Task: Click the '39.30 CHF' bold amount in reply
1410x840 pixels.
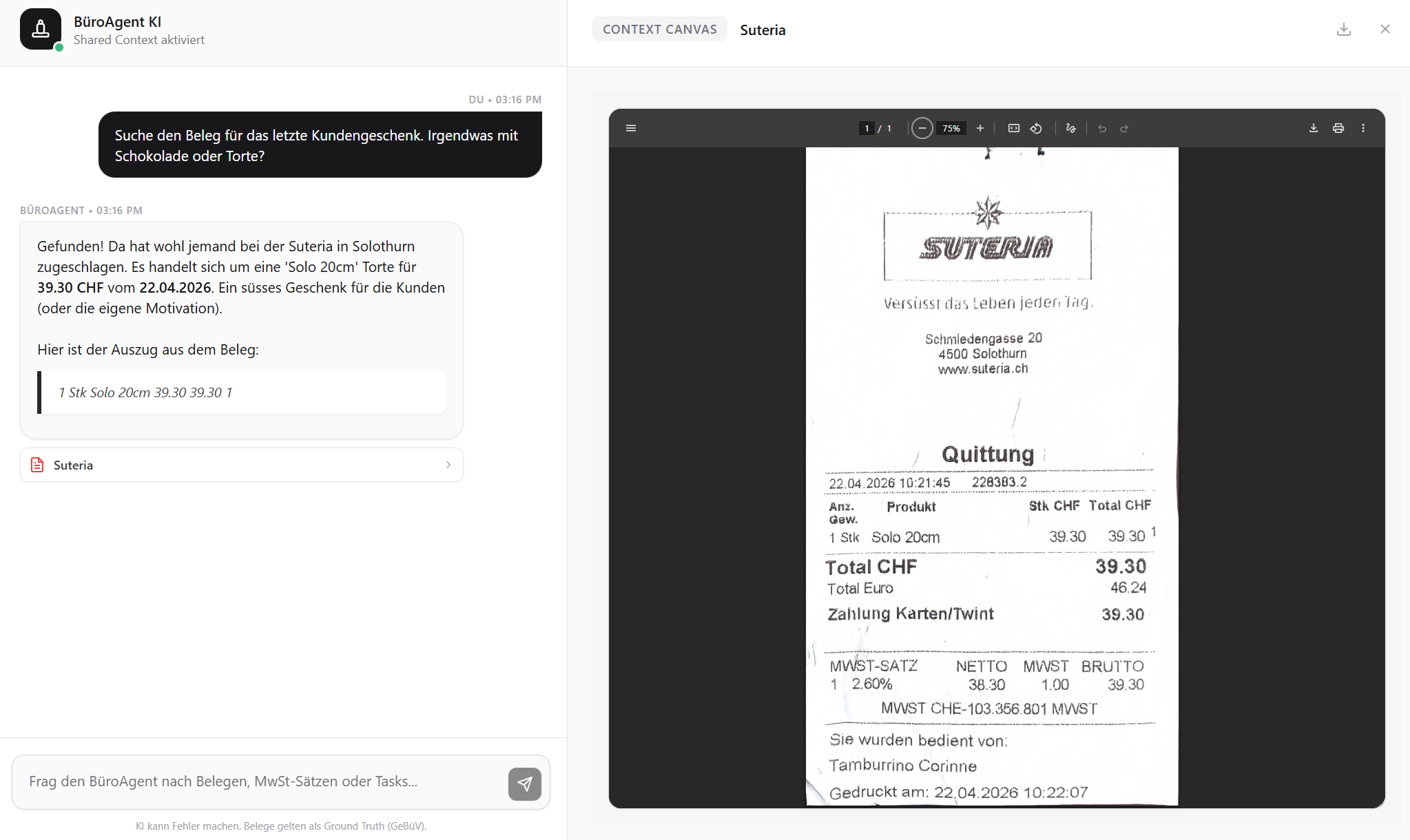Action: click(70, 288)
